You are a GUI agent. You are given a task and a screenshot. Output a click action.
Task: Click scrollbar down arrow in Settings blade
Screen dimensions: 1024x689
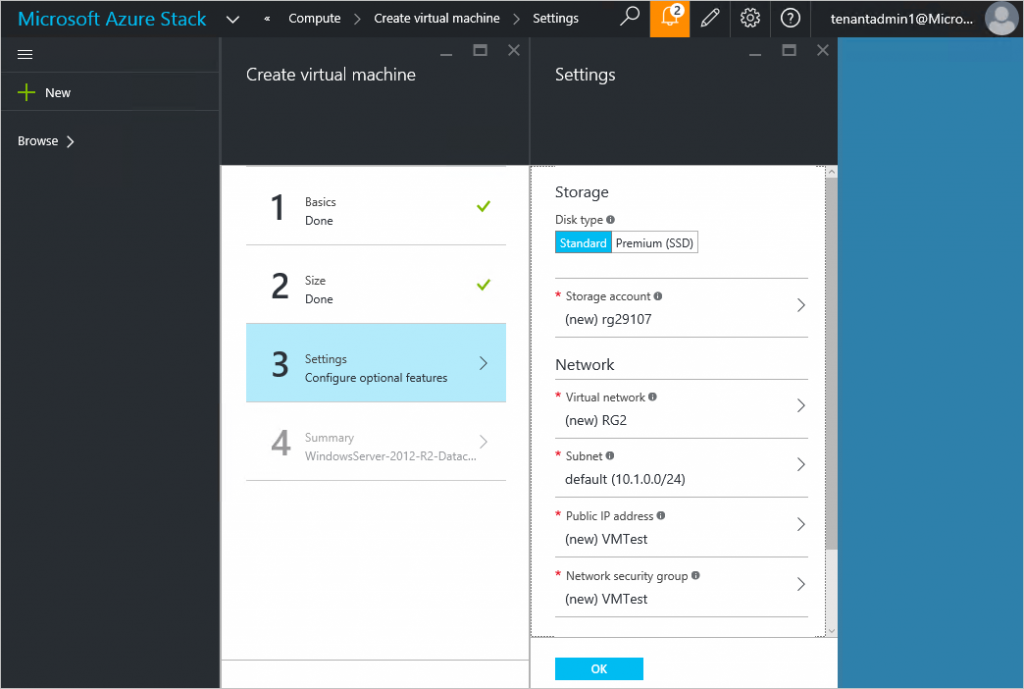coord(831,631)
